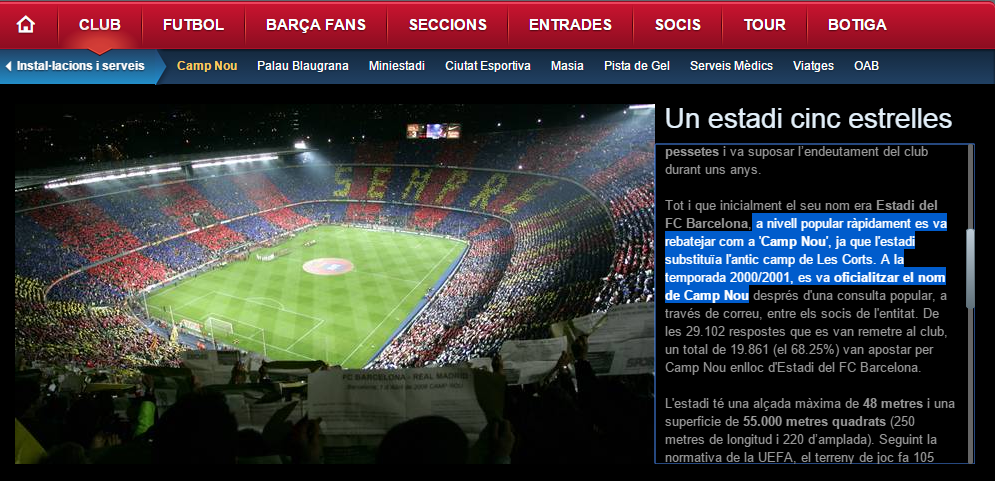Open the OAB submenu link
Screen dimensions: 995x481
point(866,66)
